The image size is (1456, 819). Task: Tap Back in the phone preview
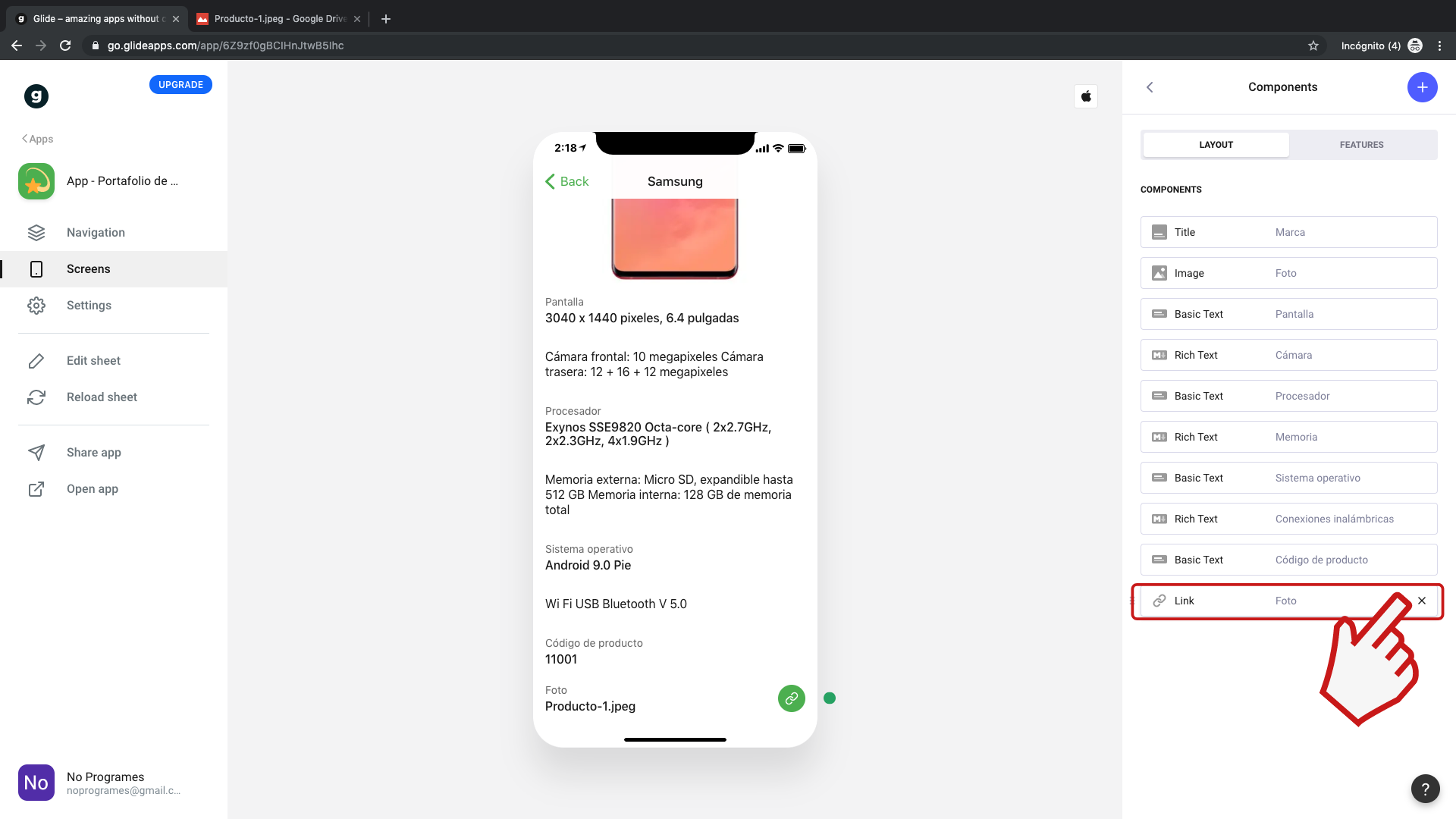pos(567,181)
